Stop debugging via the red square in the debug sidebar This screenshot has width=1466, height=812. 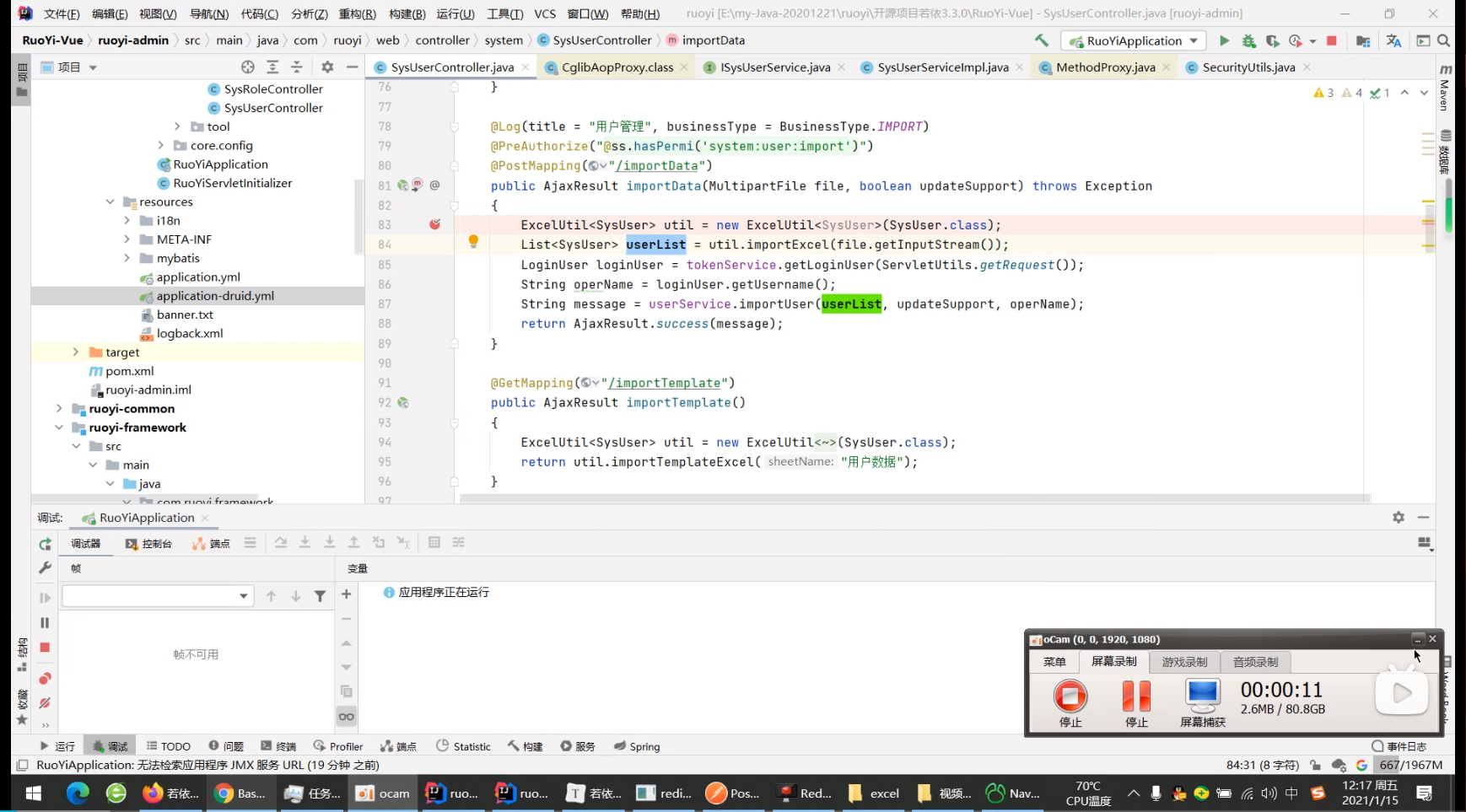(46, 648)
